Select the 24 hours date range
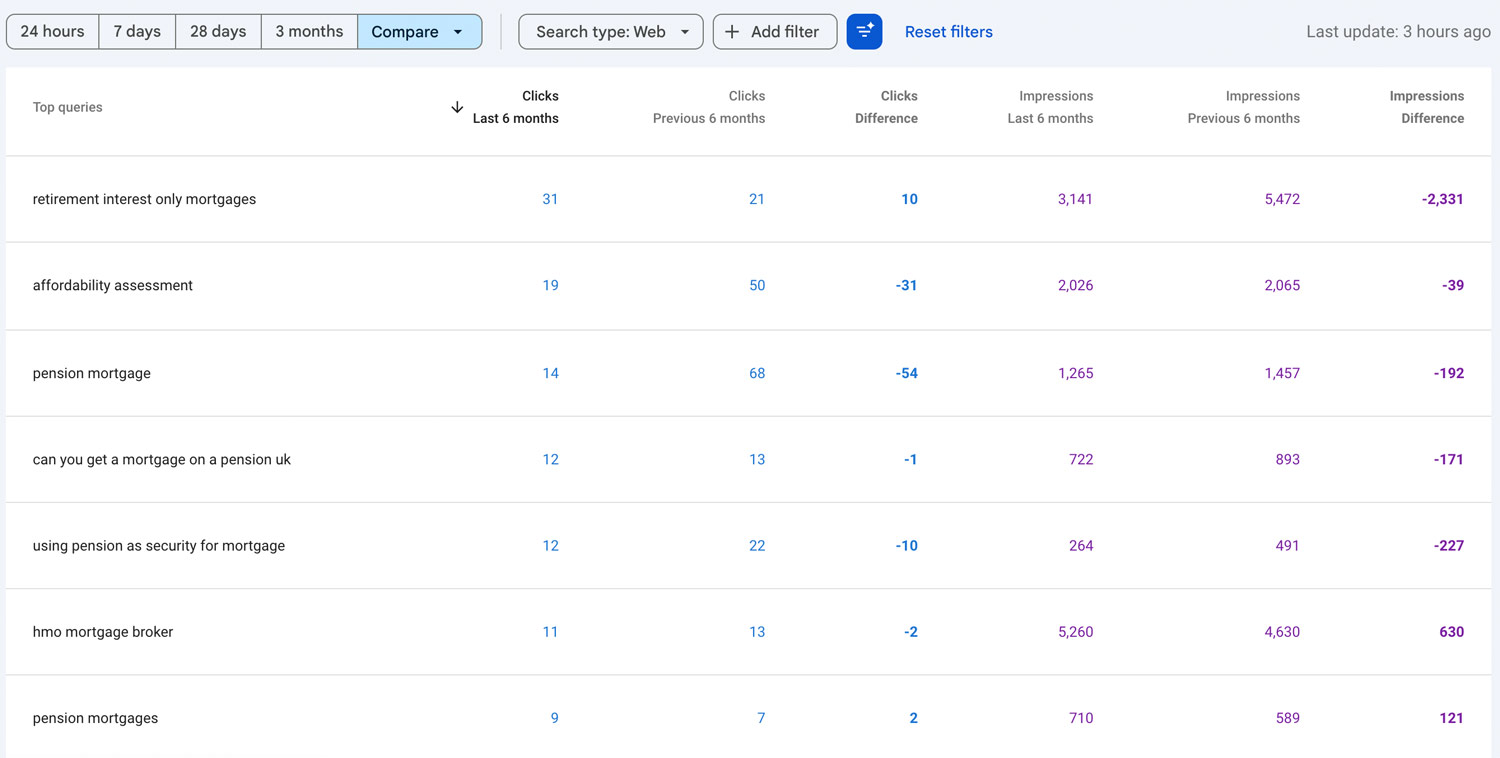1500x758 pixels. click(53, 32)
